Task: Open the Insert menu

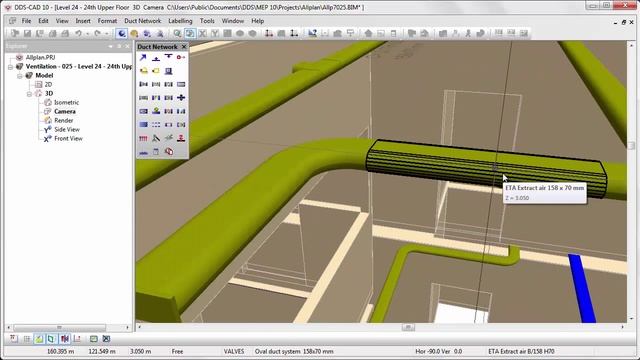Action: coord(83,21)
